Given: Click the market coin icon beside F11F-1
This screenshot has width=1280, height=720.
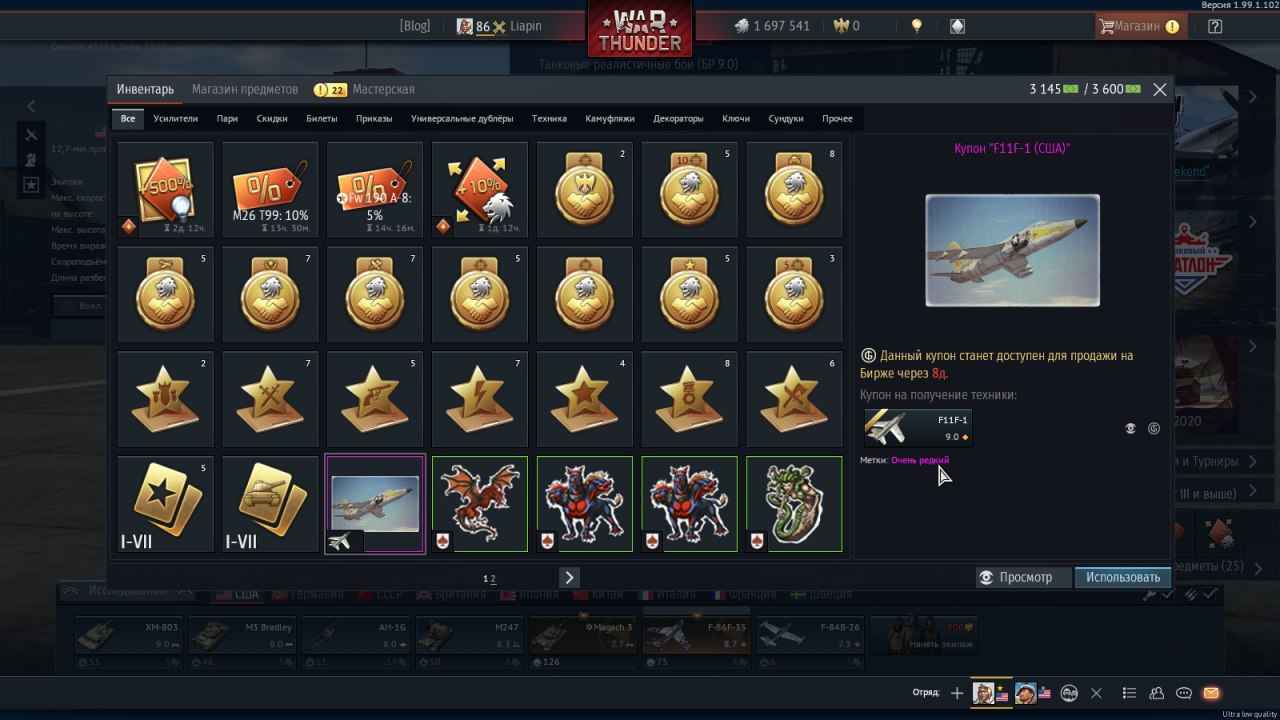Looking at the screenshot, I should click(x=1153, y=428).
